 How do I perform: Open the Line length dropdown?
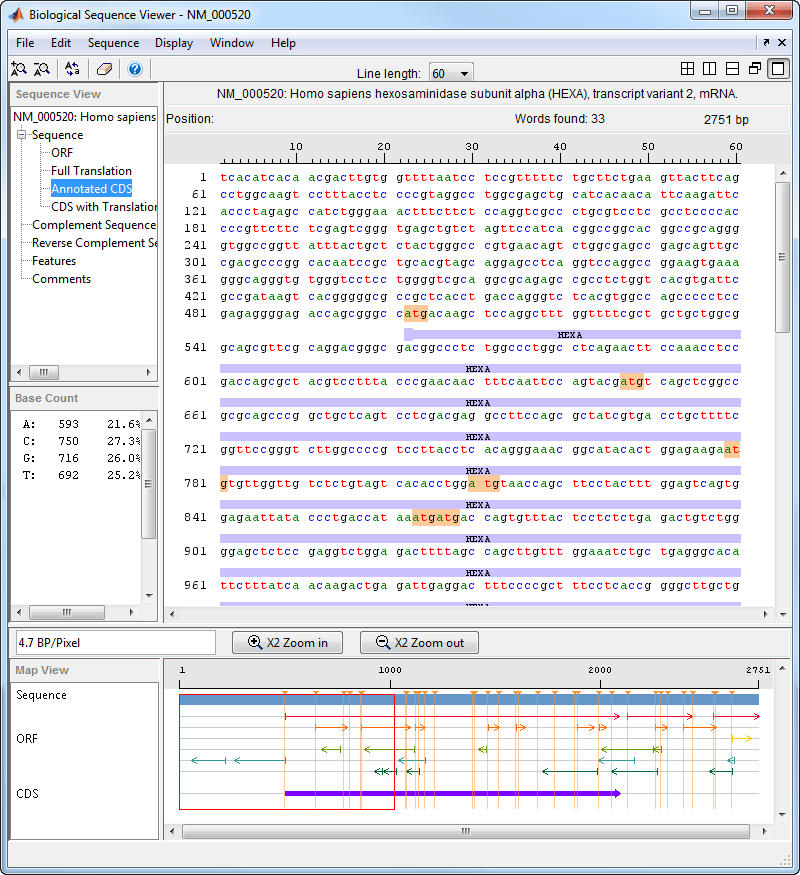(451, 74)
